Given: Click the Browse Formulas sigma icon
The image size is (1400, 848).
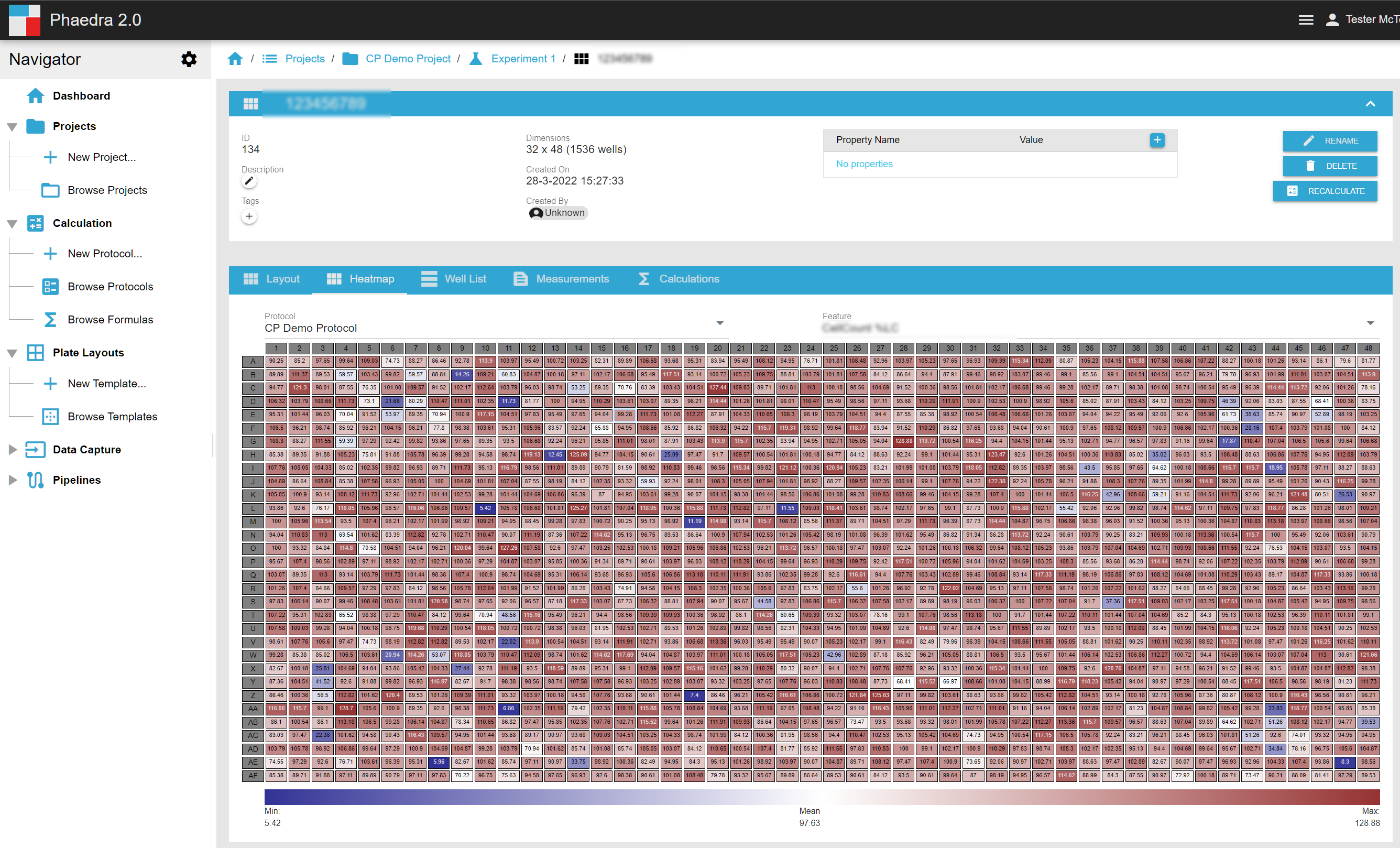Looking at the screenshot, I should (x=50, y=319).
